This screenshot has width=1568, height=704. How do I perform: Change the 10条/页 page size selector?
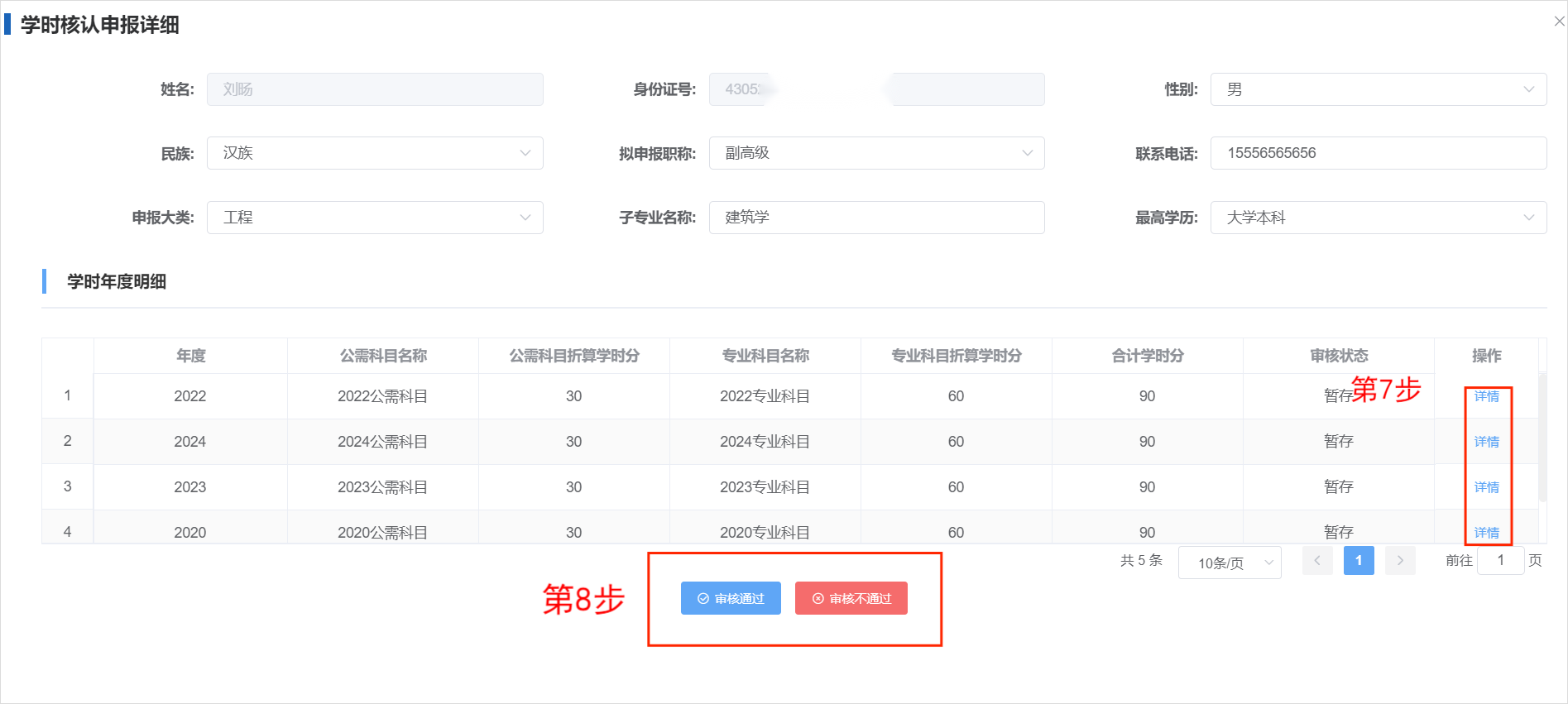click(x=1230, y=563)
